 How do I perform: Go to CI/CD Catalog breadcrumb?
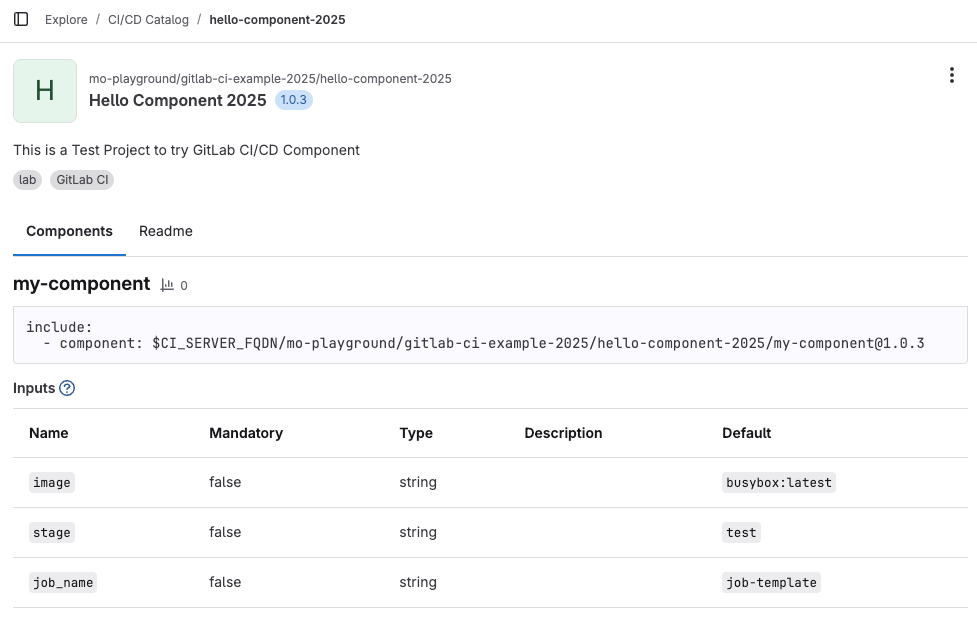148,19
